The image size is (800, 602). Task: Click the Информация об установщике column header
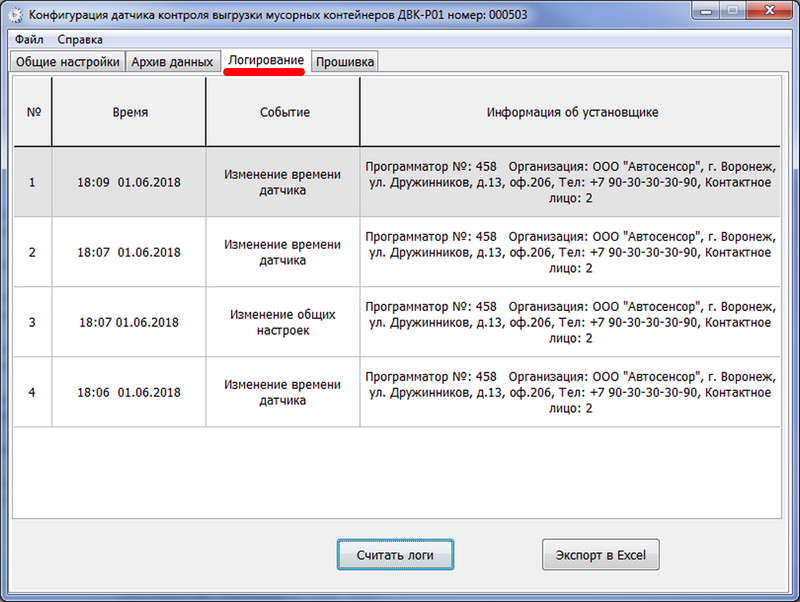point(570,112)
